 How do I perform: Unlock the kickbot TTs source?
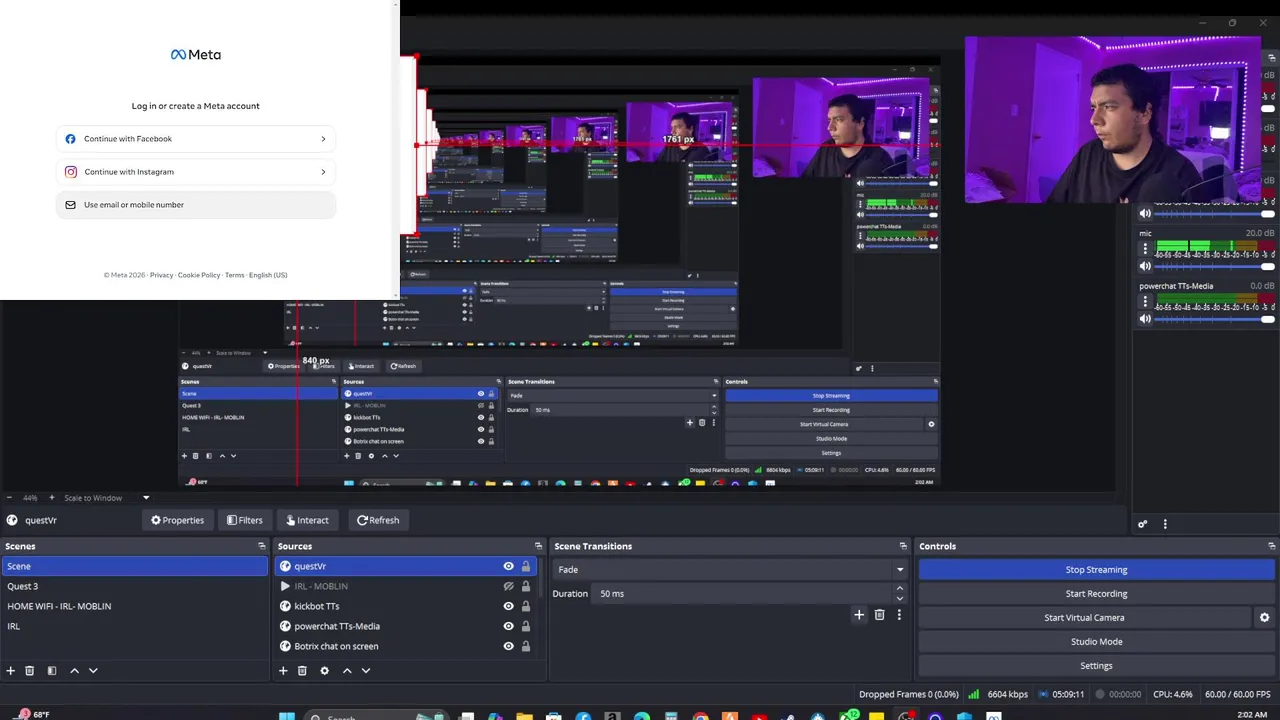(x=526, y=606)
